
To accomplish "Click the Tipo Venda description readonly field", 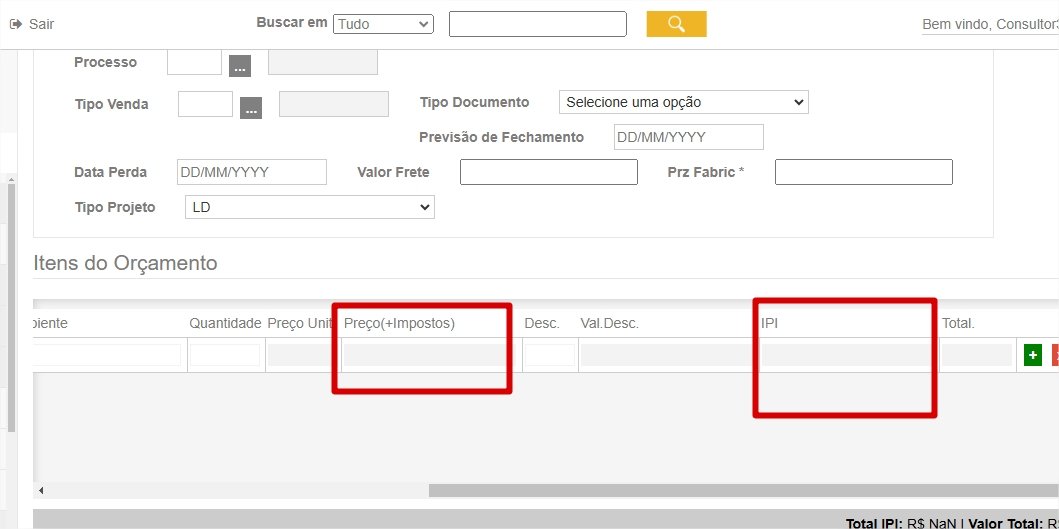I will point(334,104).
